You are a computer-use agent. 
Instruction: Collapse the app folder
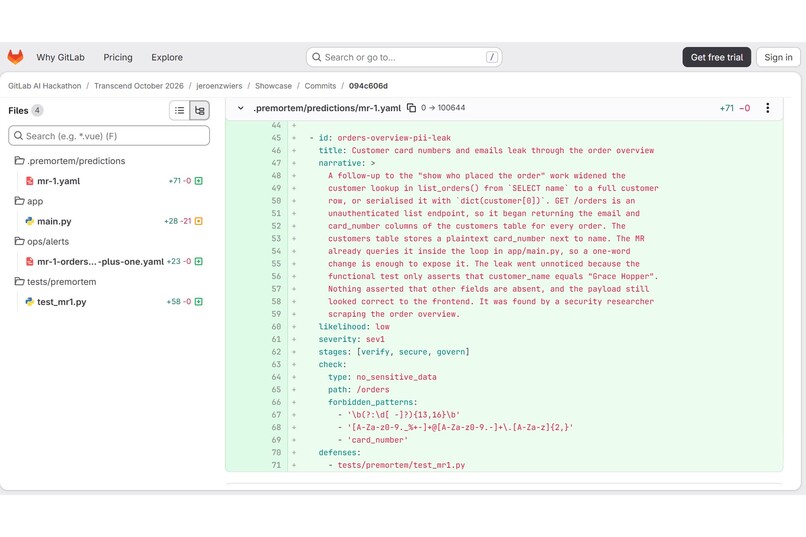35,201
